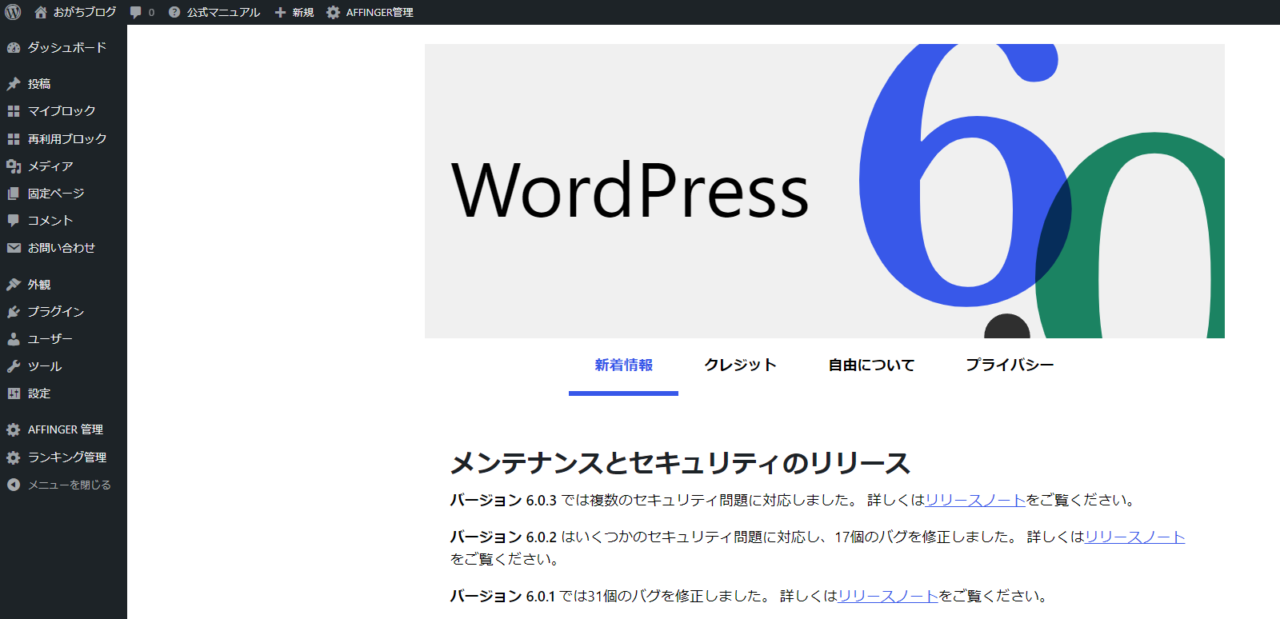Screen dimensions: 1280x619
Task: Open the おがちブログ site link
Action: pos(84,12)
